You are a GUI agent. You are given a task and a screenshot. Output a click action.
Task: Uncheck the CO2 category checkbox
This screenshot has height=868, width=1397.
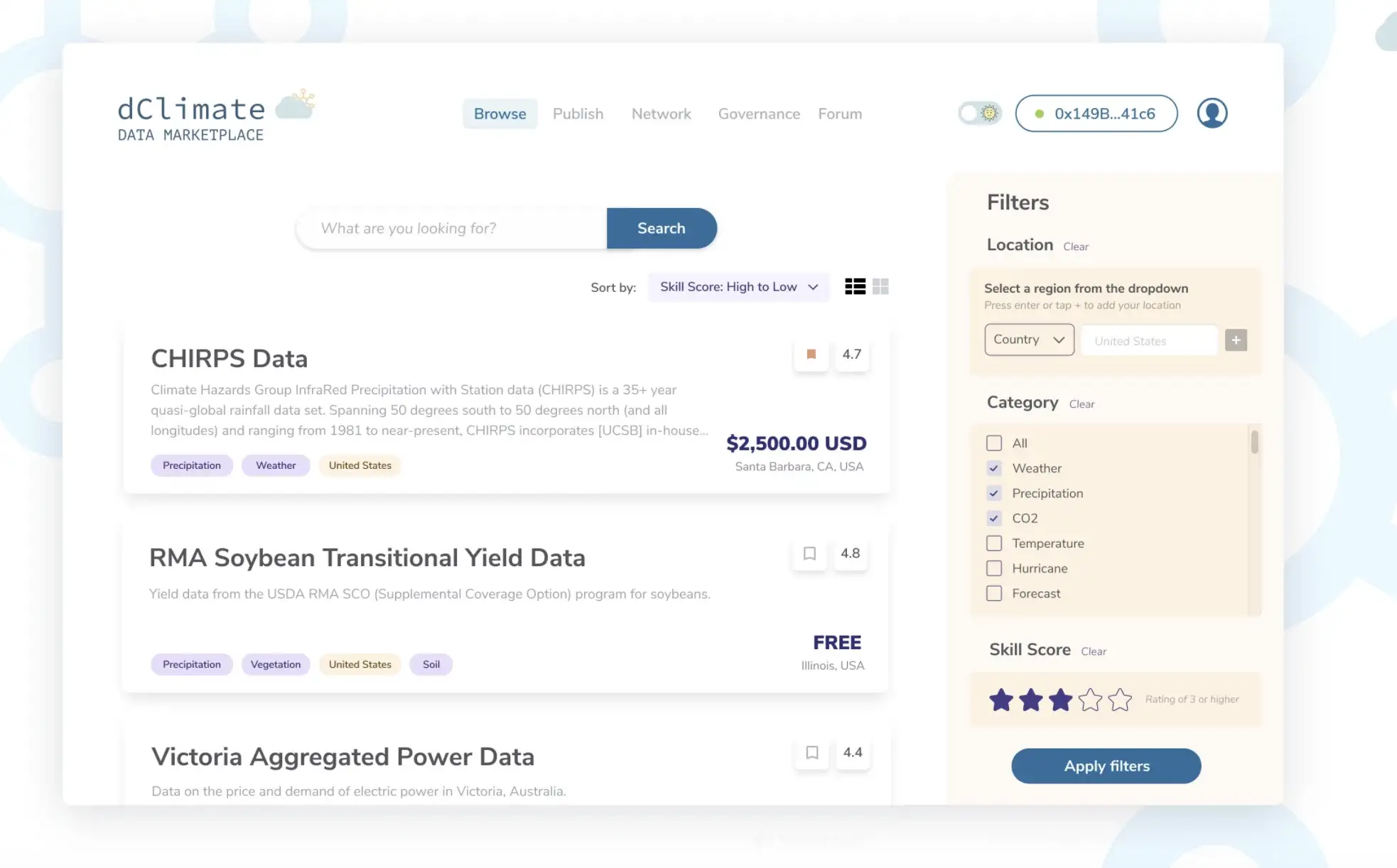pyautogui.click(x=994, y=519)
